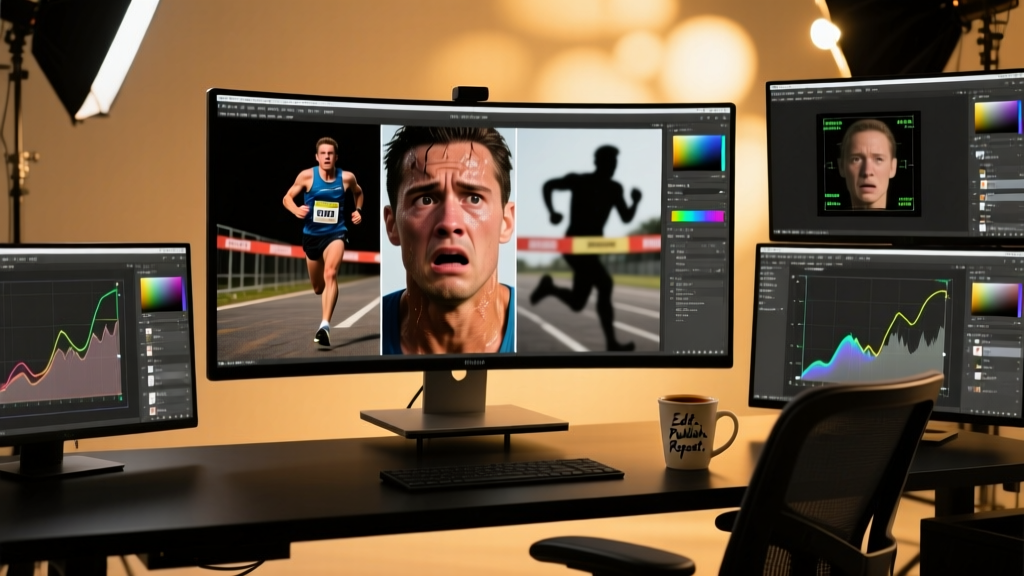Click cyan vertical strip beside center color field

coord(723,153)
